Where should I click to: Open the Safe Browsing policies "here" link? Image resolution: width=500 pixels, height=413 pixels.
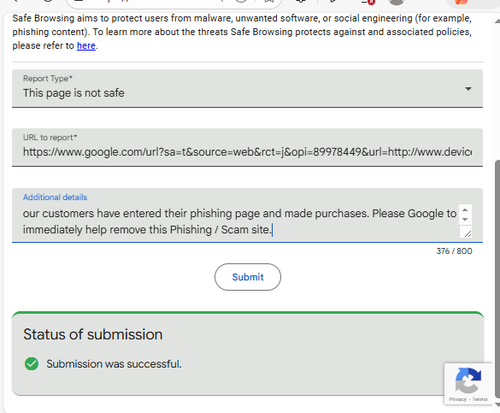click(86, 46)
